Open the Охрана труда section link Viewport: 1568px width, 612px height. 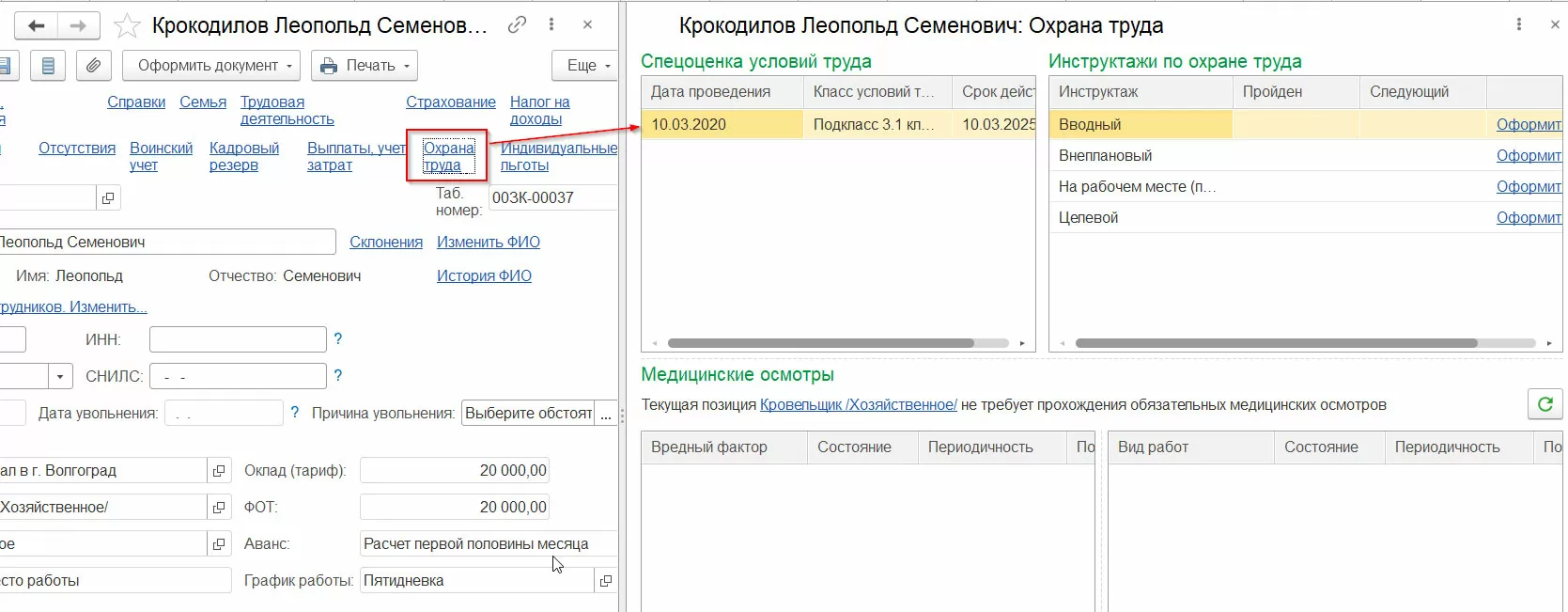(448, 156)
